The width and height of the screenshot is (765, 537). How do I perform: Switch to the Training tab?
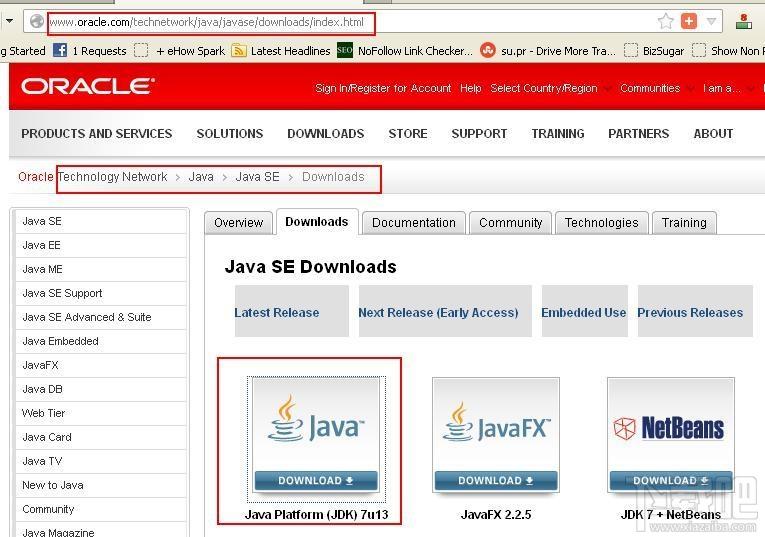(684, 223)
